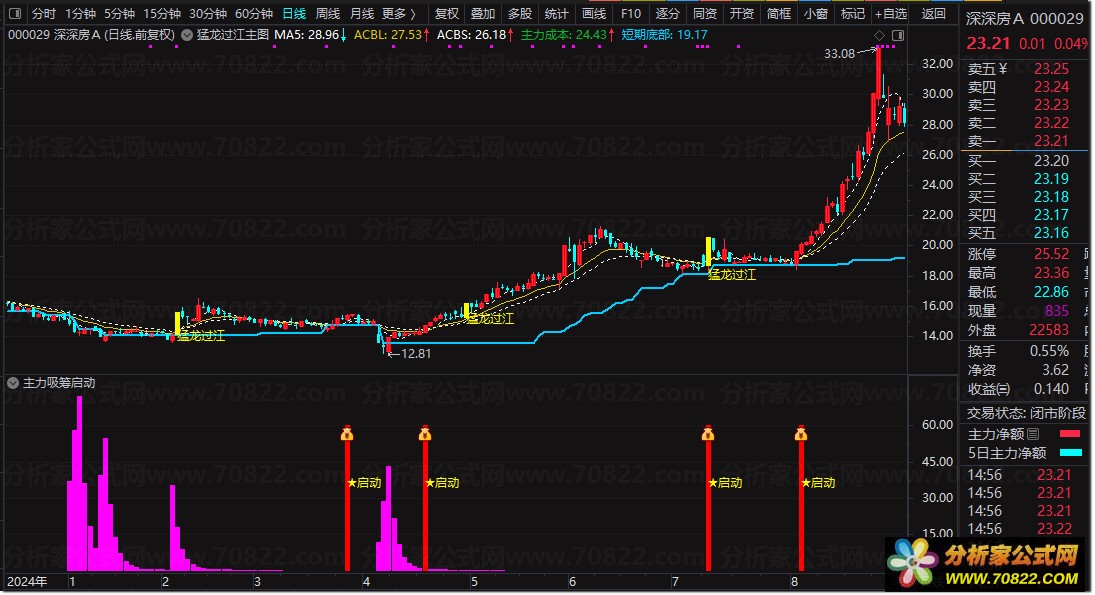1095x595 pixels.
Task: Select the 5分钟 period tab
Action: 119,13
